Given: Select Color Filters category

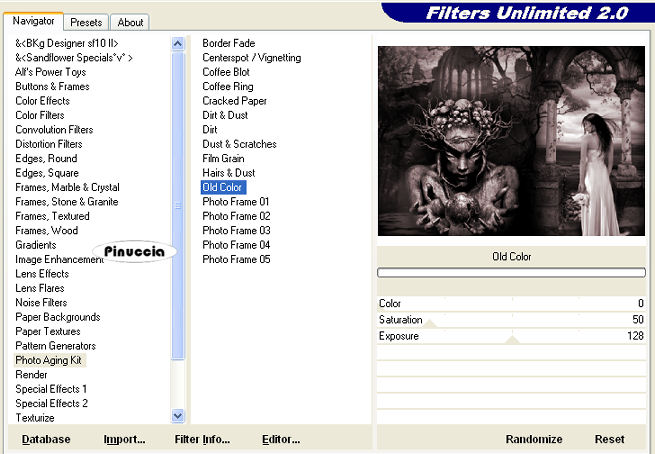Looking at the screenshot, I should pyautogui.click(x=40, y=115).
